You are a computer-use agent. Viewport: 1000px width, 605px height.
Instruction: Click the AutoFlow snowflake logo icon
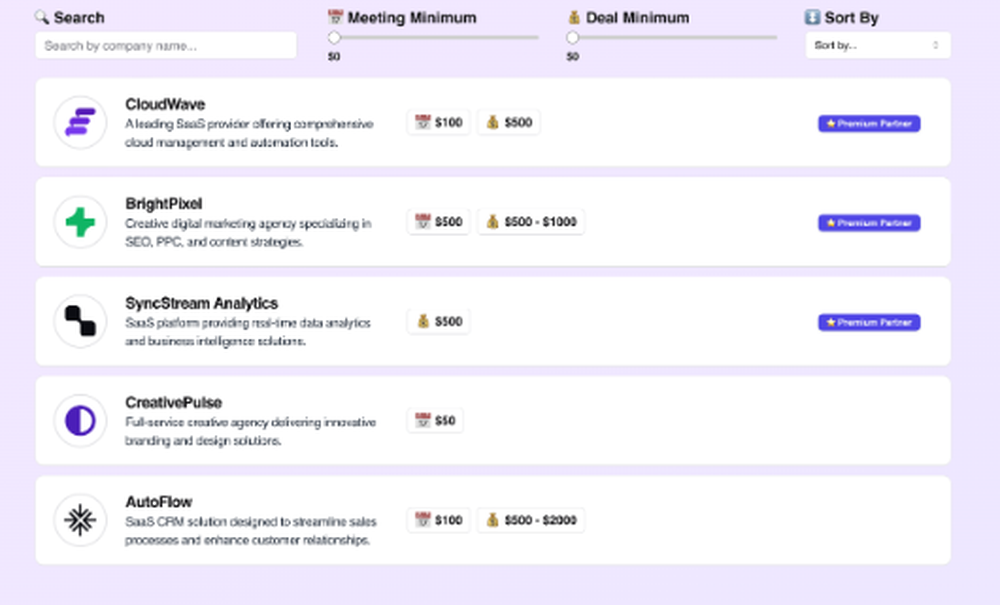coord(80,520)
